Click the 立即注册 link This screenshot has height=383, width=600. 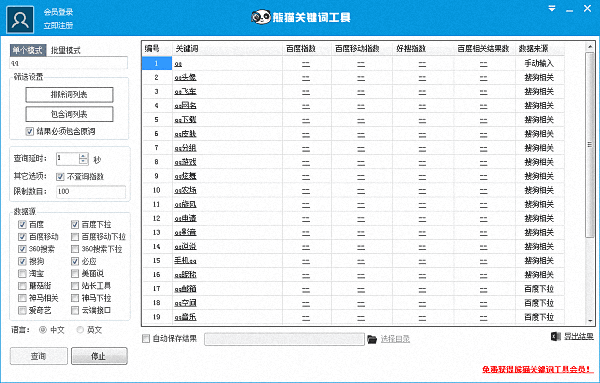click(x=58, y=26)
